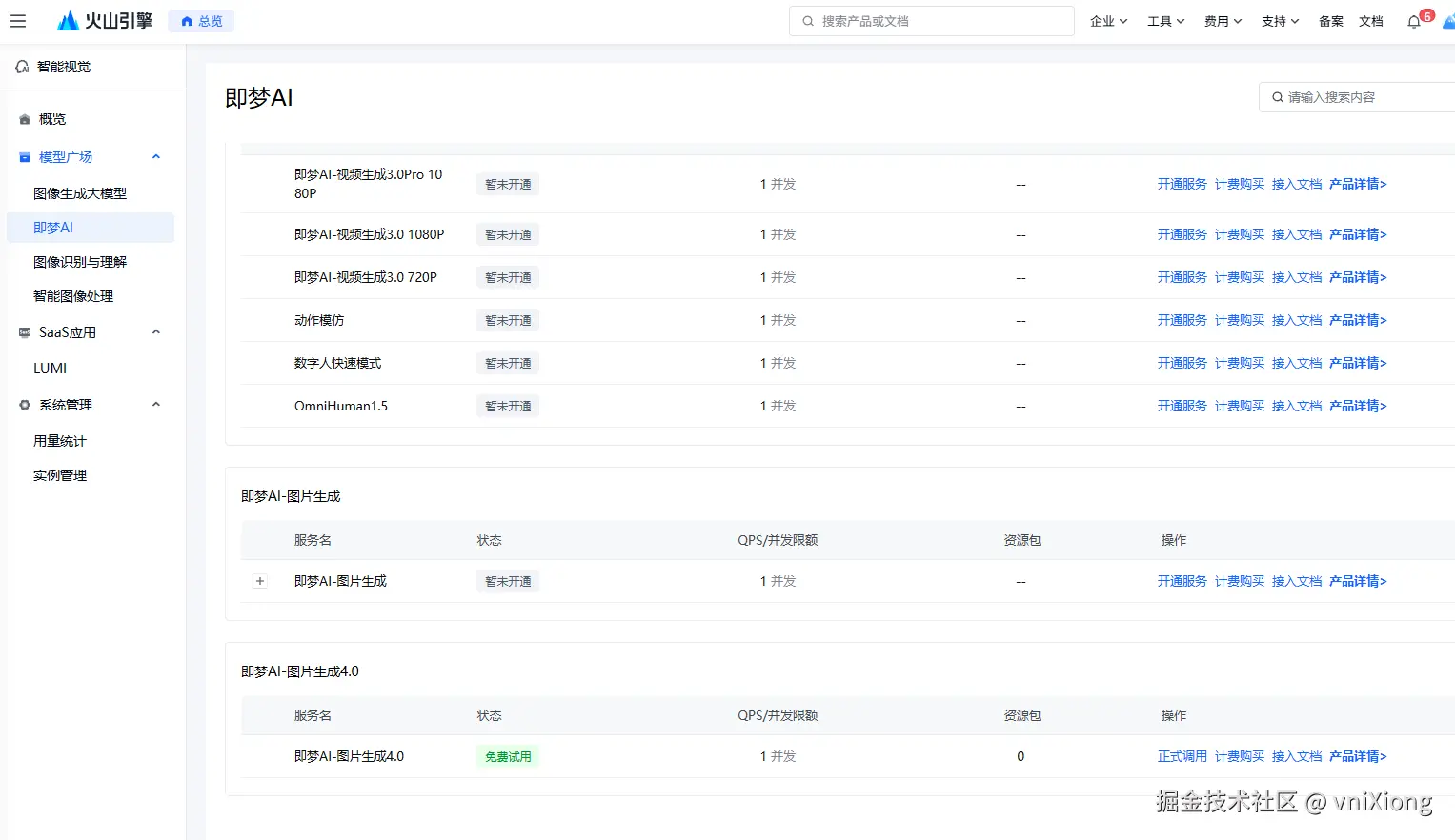Image resolution: width=1455 pixels, height=840 pixels.
Task: Click 接入文档 for 即梦AI-图片生成4.0
Action: coord(1297,756)
